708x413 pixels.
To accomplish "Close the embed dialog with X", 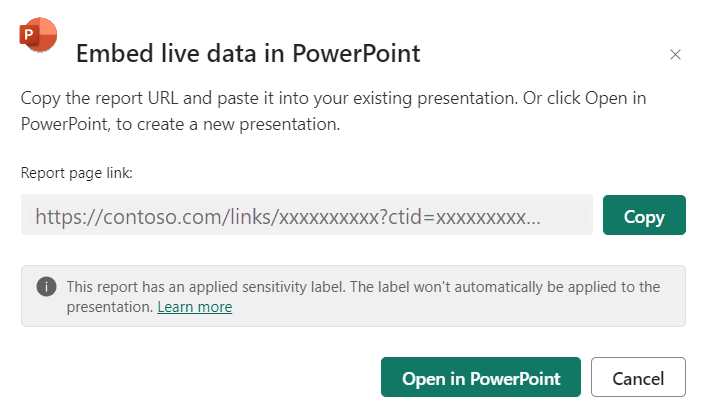I will tap(675, 55).
